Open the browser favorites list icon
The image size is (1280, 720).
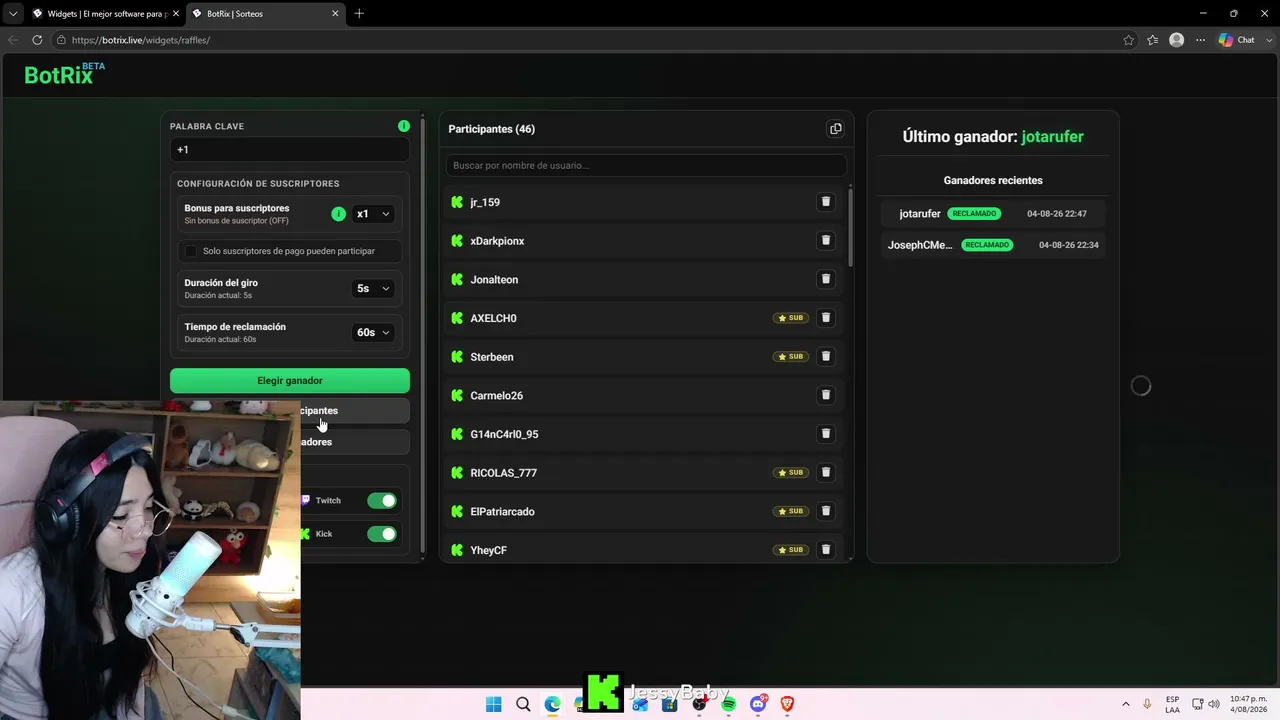[x=1153, y=40]
